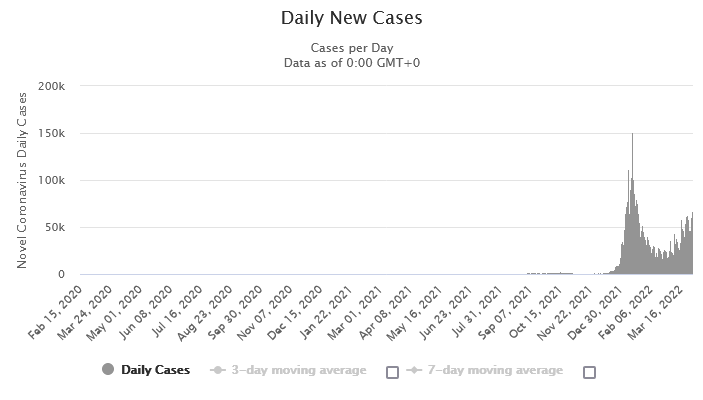The height and width of the screenshot is (400, 703).
Task: Show the 7-day moving average legend label
Action: (x=496, y=370)
